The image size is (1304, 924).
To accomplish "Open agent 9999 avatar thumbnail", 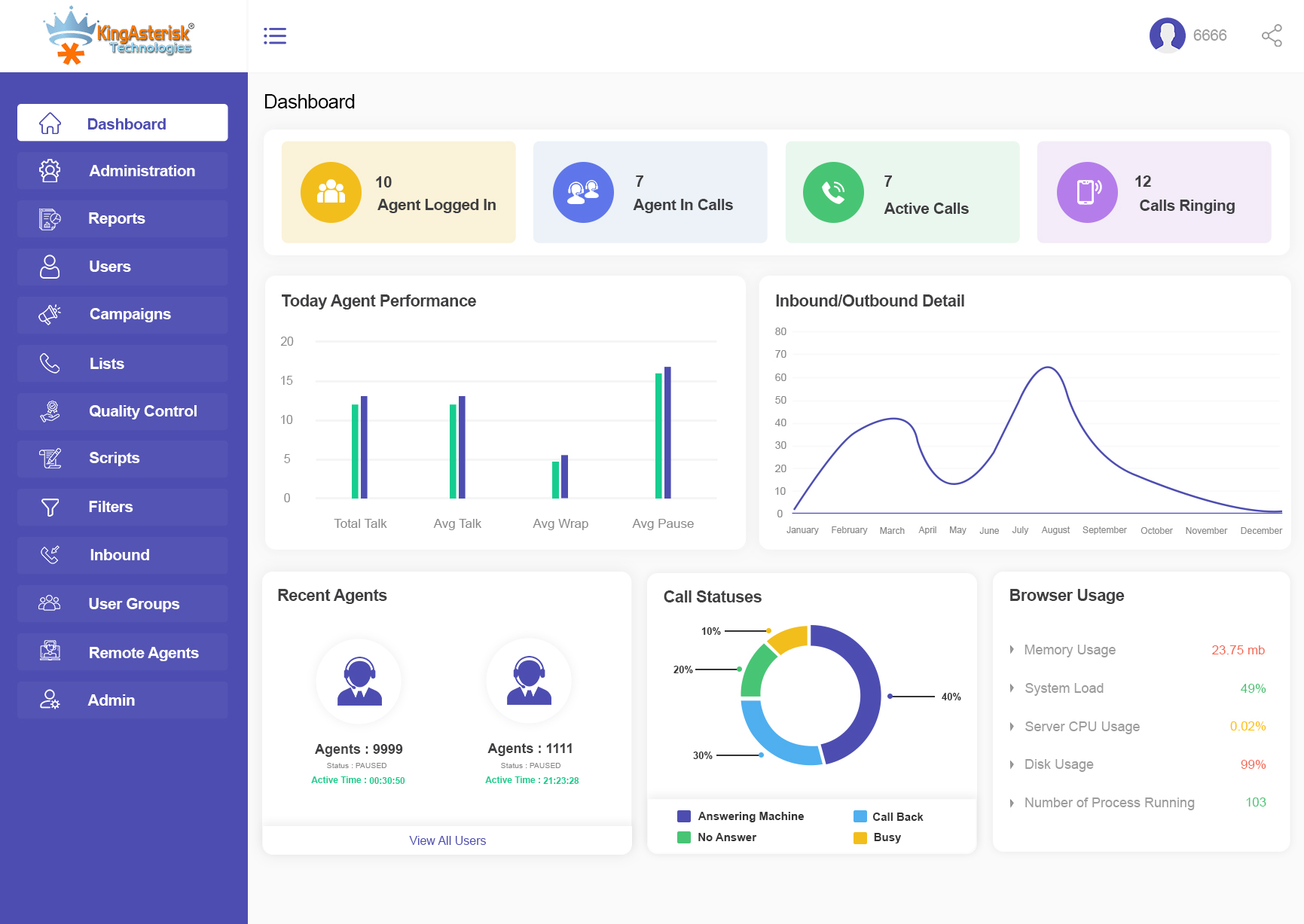I will 359,681.
